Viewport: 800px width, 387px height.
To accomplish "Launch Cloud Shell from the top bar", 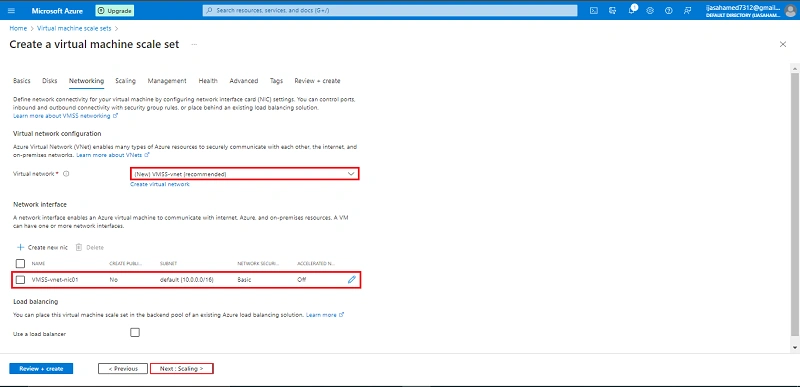I will point(594,11).
